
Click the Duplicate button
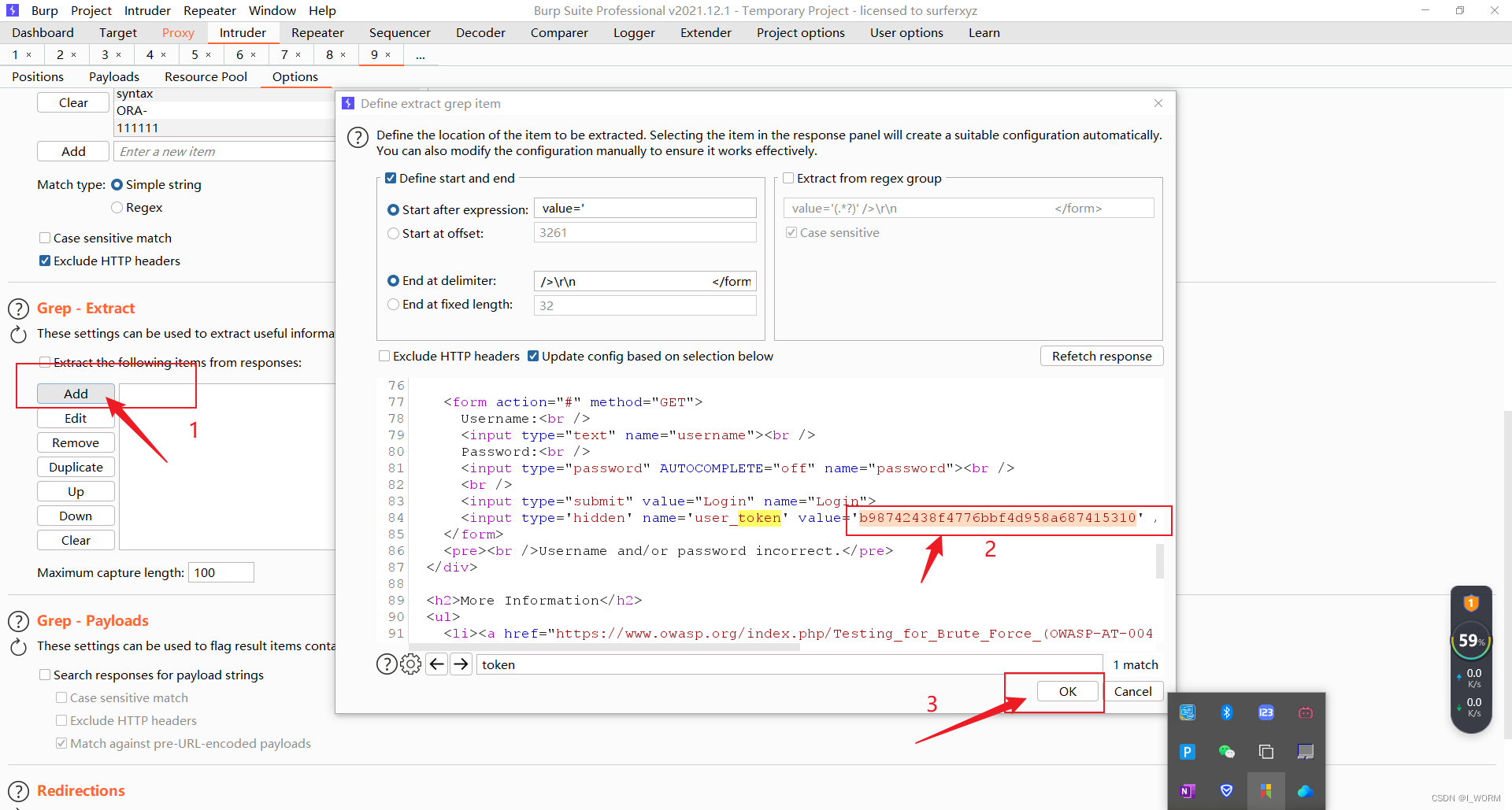pyautogui.click(x=76, y=468)
